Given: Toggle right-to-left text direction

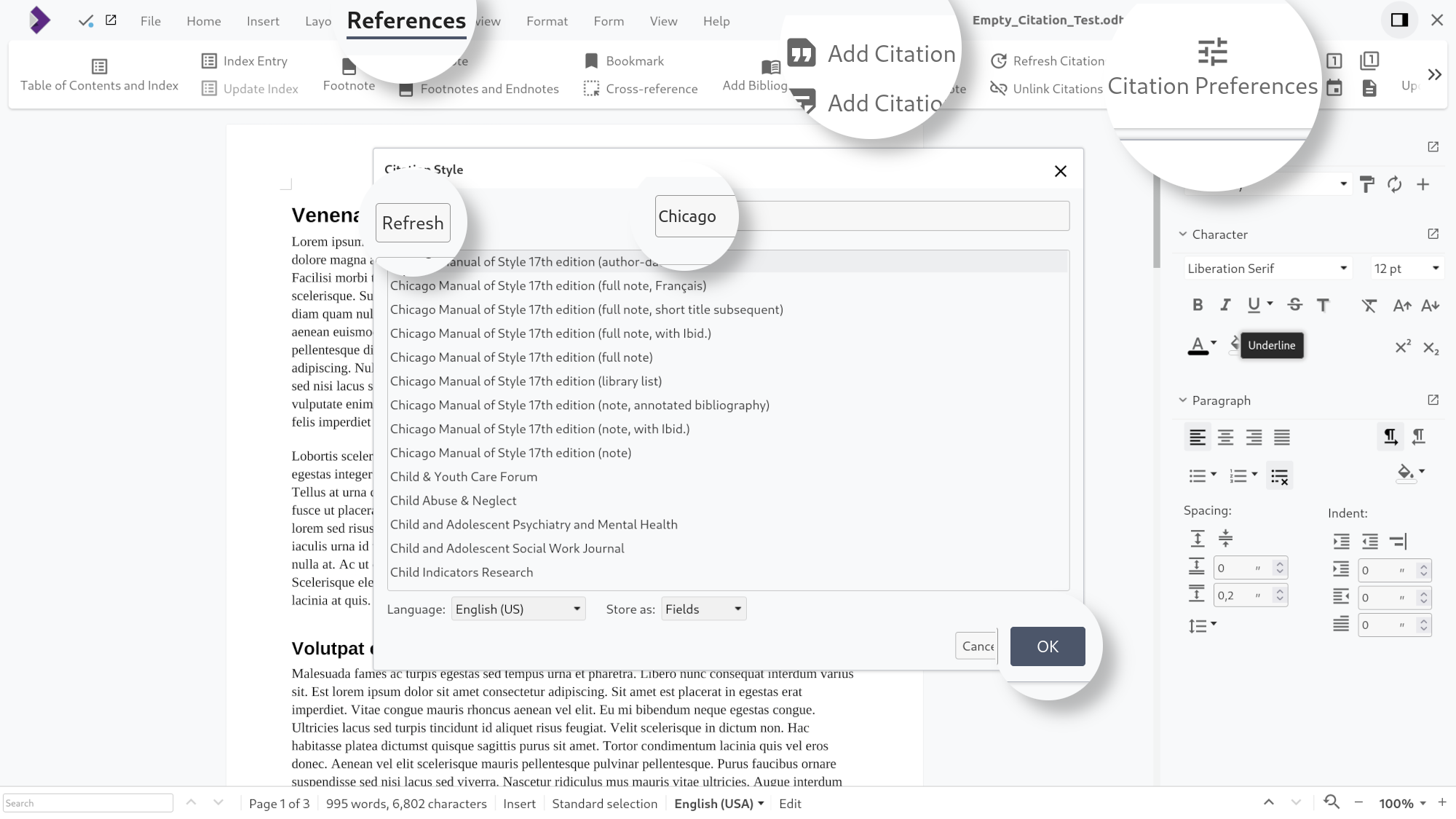Looking at the screenshot, I should click(x=1419, y=437).
